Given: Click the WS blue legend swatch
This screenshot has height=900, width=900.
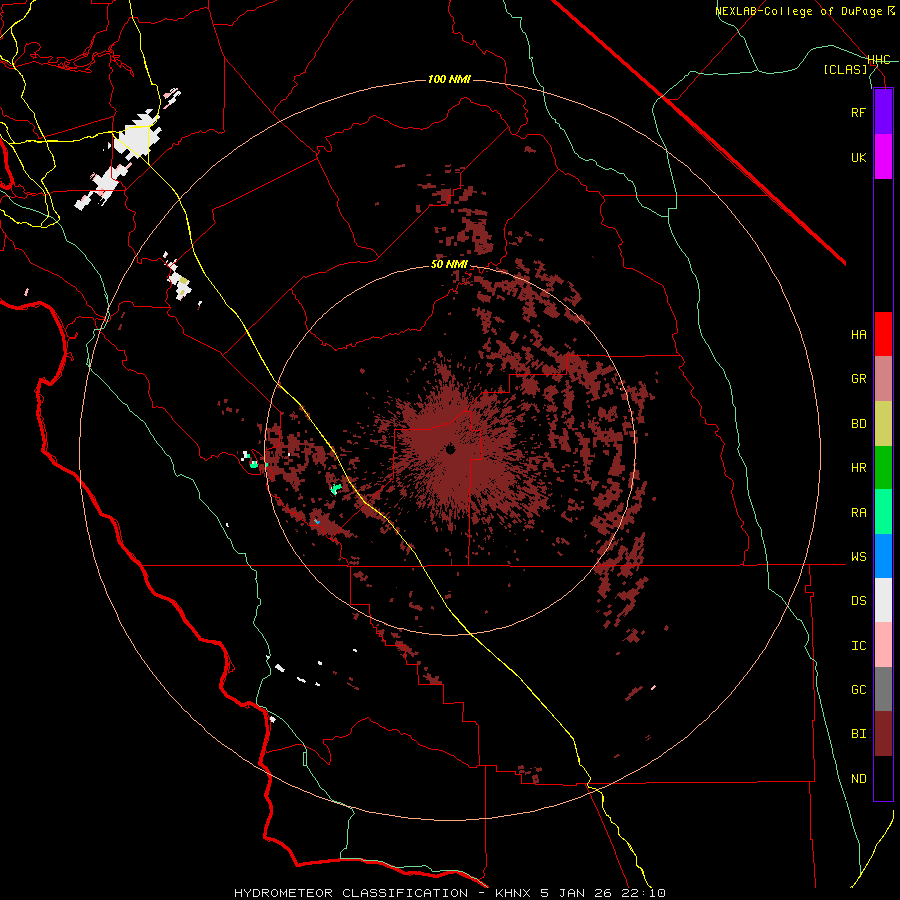Looking at the screenshot, I should (x=883, y=556).
